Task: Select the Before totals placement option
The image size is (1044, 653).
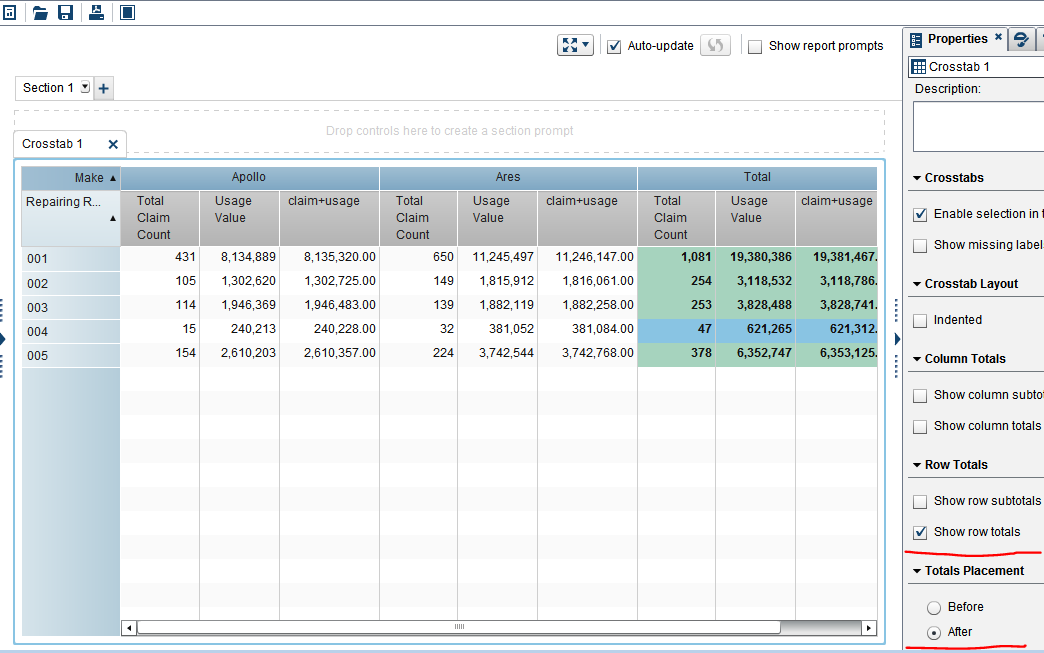Action: coord(934,607)
